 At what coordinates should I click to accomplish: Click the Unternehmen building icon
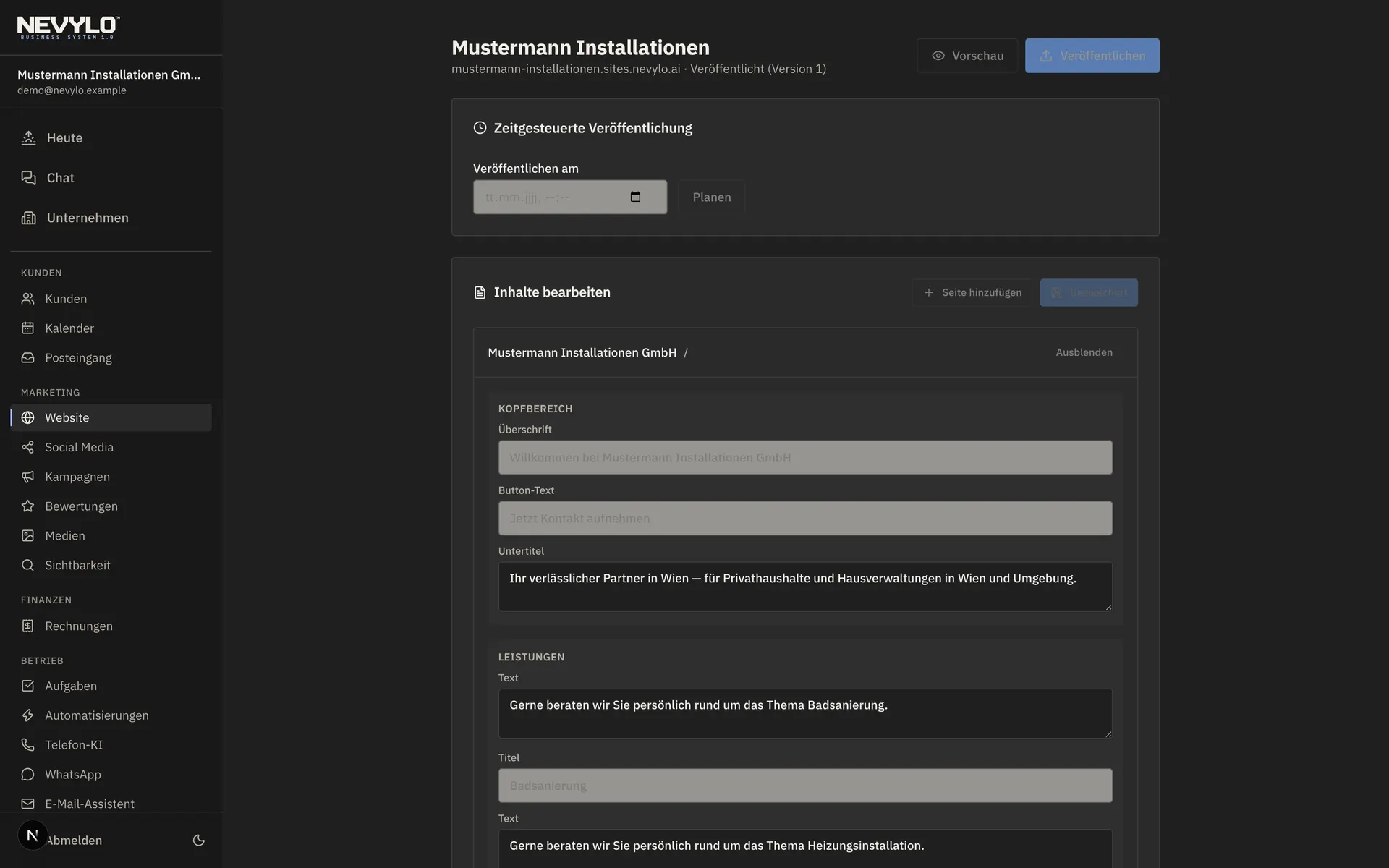click(28, 218)
